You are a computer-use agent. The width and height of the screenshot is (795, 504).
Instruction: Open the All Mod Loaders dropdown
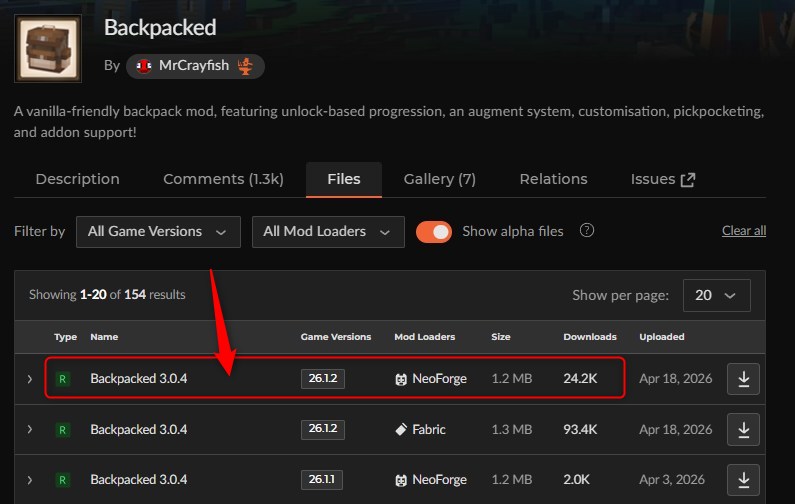pos(328,232)
